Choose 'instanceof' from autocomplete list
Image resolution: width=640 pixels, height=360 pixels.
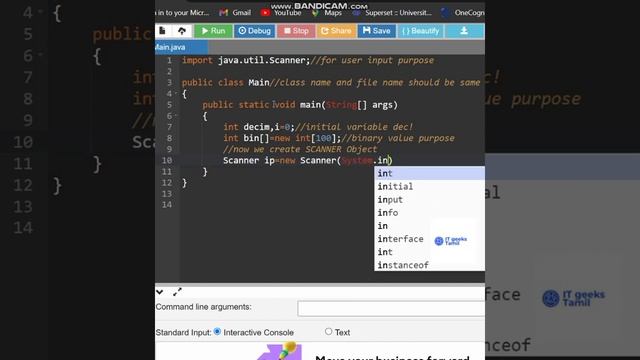(429, 265)
